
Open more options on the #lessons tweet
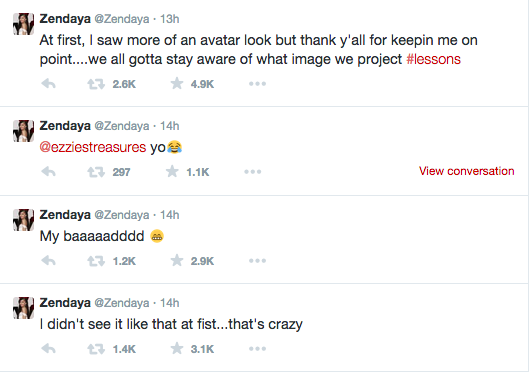[257, 84]
